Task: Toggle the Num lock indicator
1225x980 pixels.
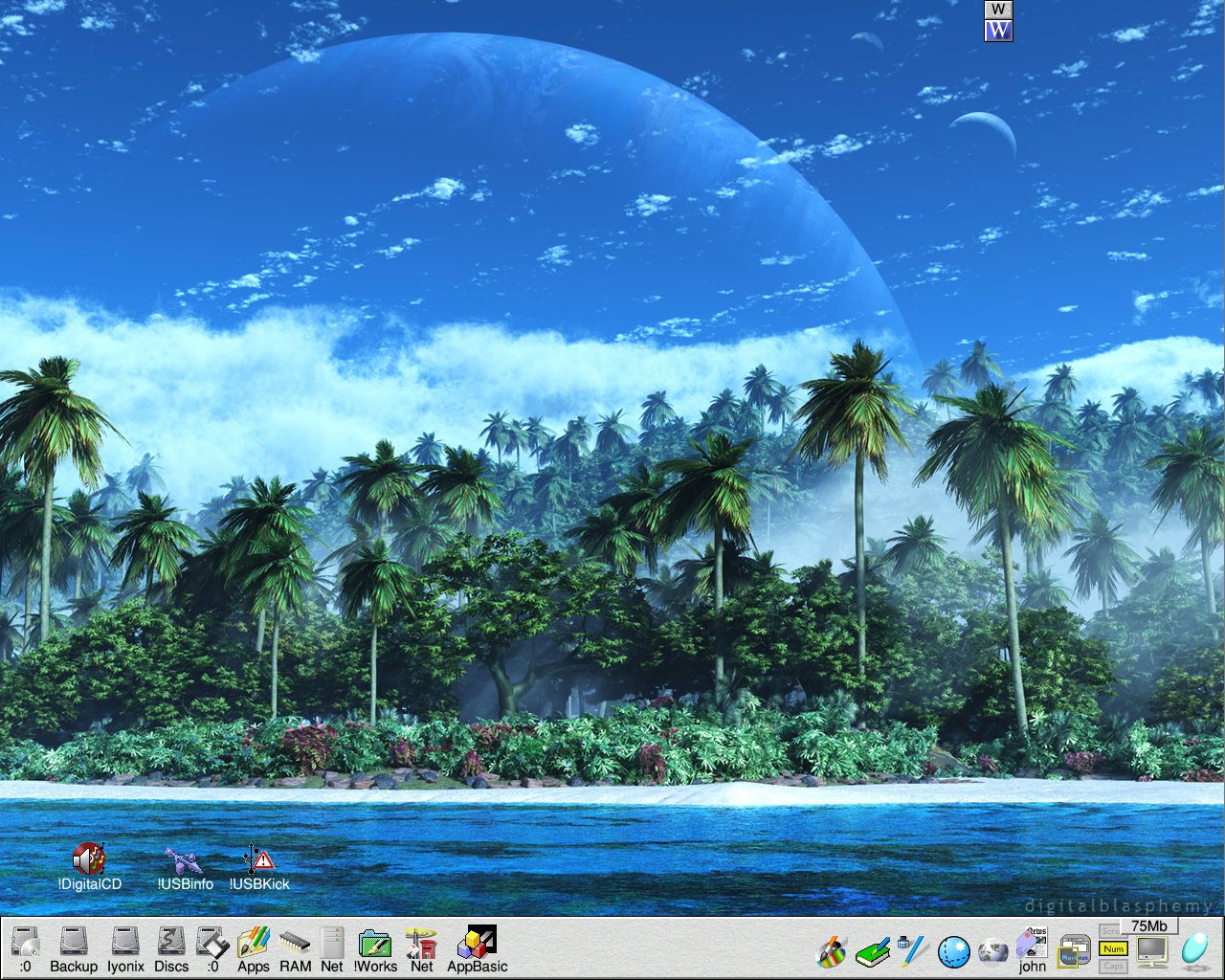Action: [x=1113, y=948]
